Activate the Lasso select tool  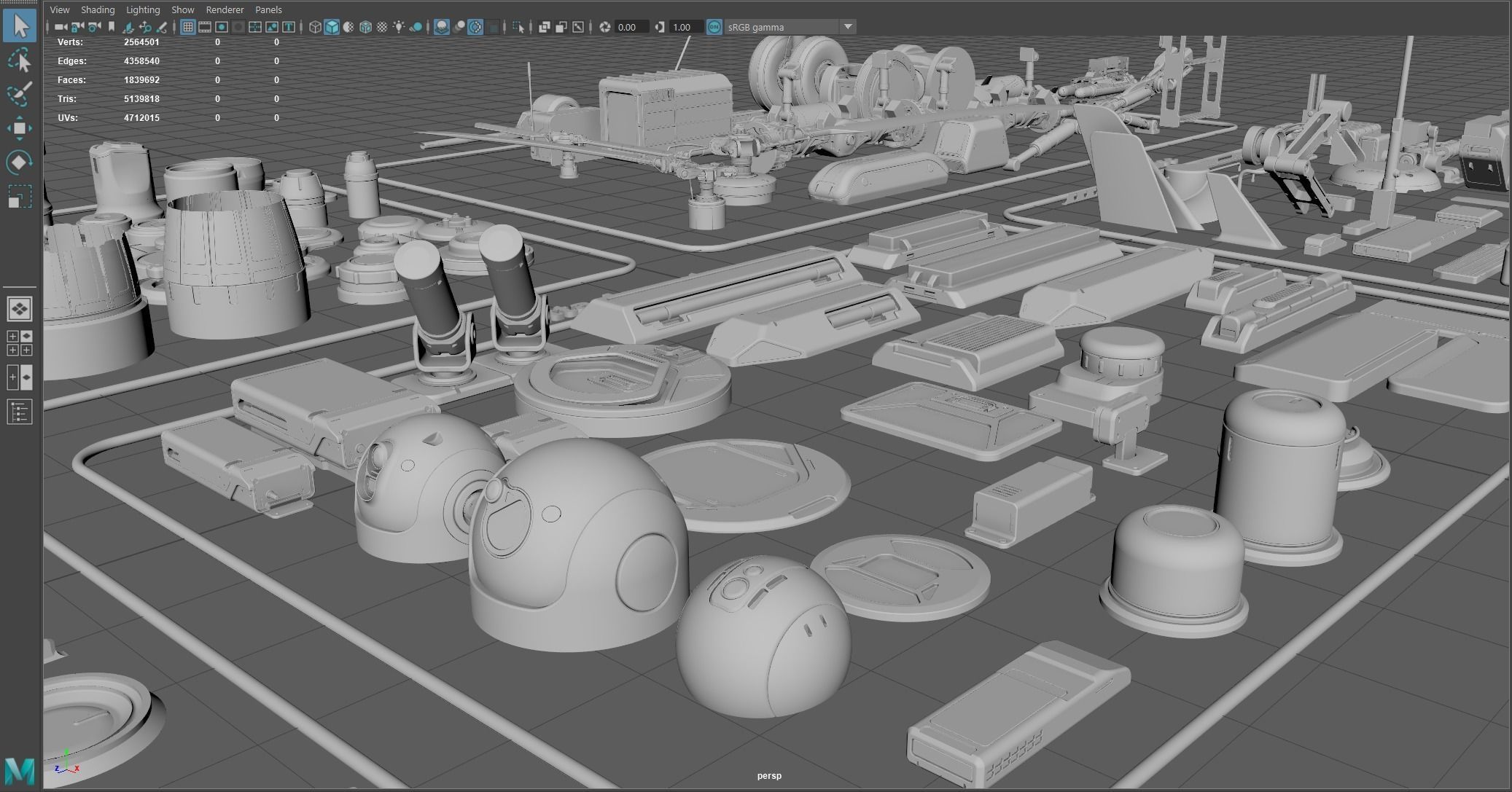pos(20,60)
